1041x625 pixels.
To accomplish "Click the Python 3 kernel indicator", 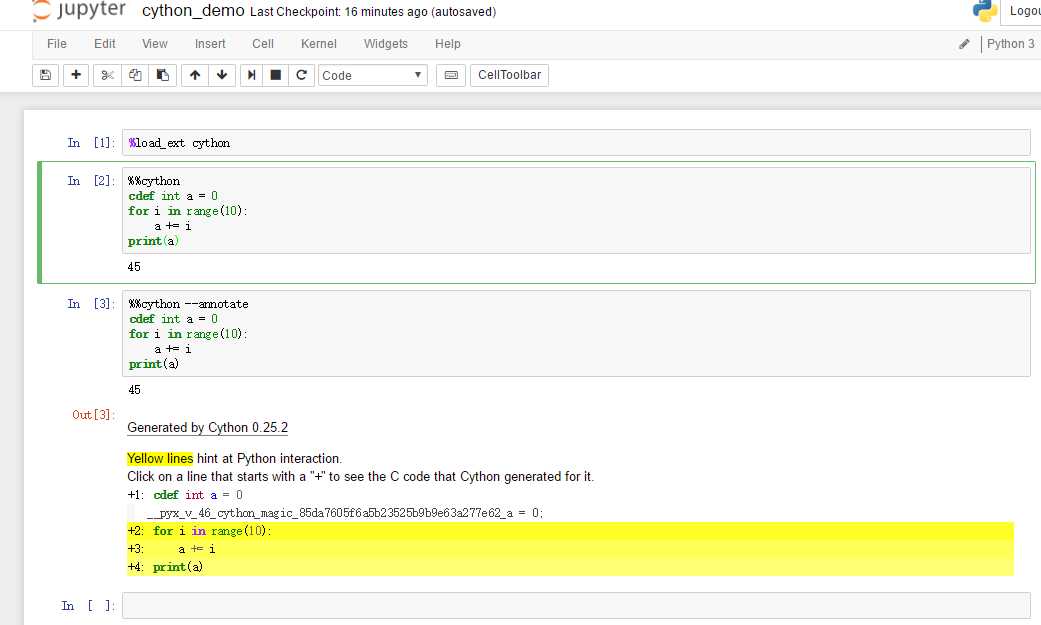I will (1010, 44).
